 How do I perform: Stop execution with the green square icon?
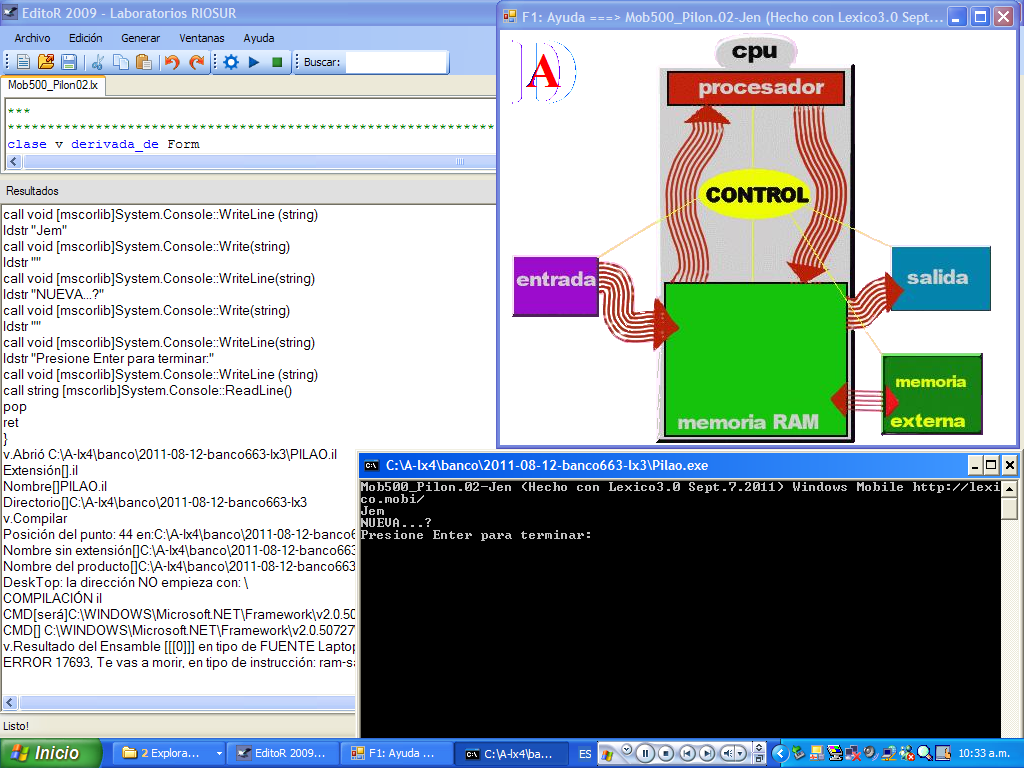[277, 62]
